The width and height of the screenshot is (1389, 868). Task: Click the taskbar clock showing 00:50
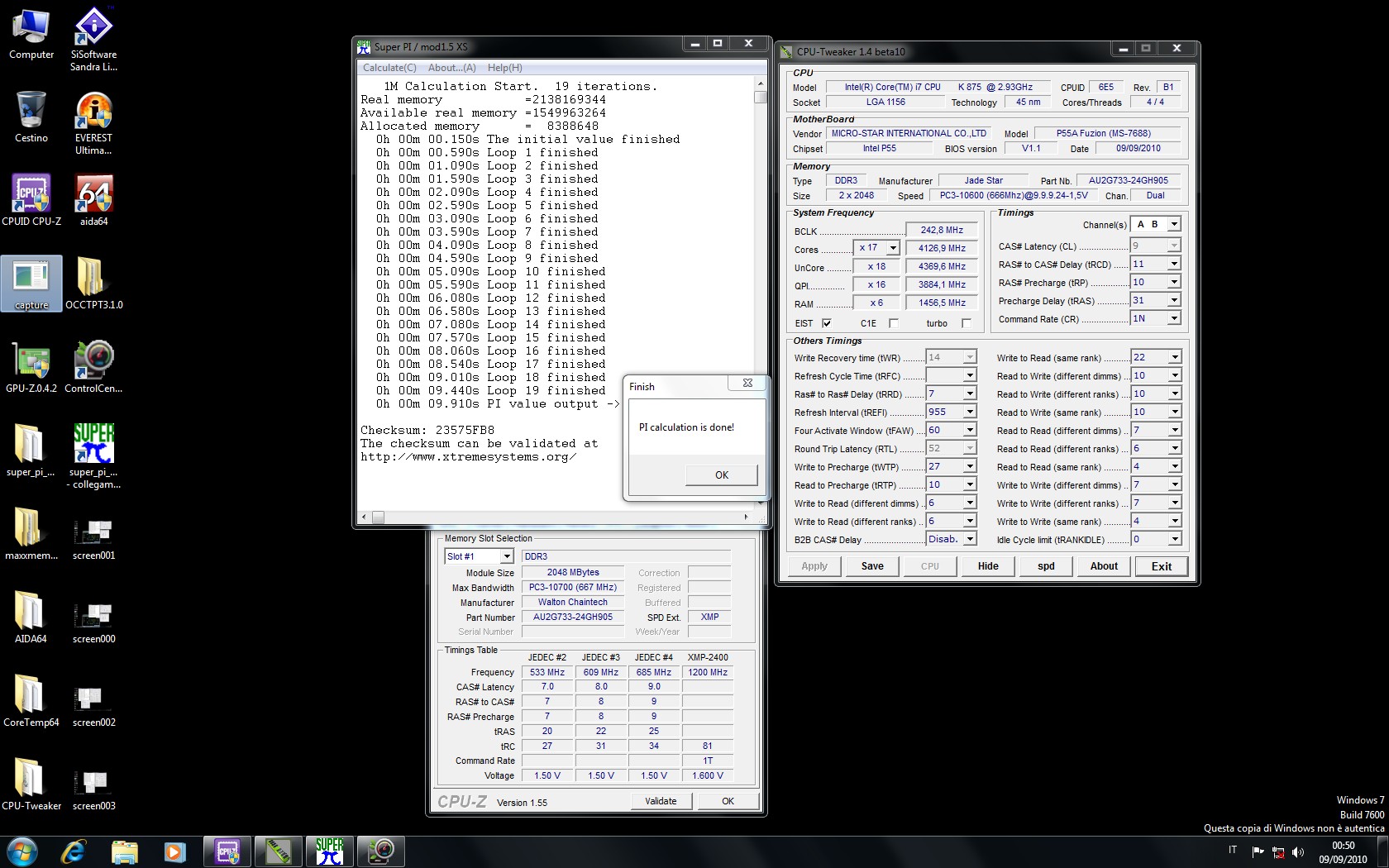click(x=1343, y=852)
